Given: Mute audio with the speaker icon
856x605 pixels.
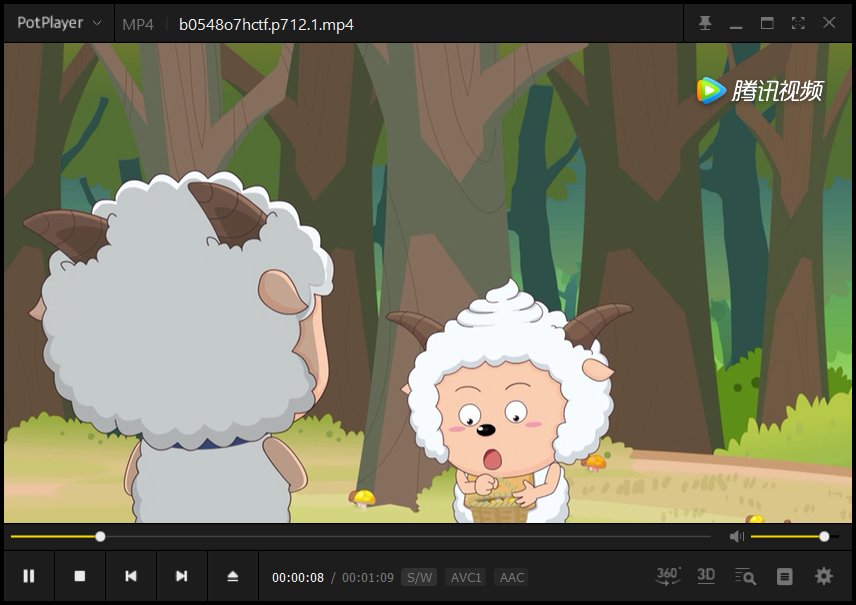Looking at the screenshot, I should [x=736, y=537].
